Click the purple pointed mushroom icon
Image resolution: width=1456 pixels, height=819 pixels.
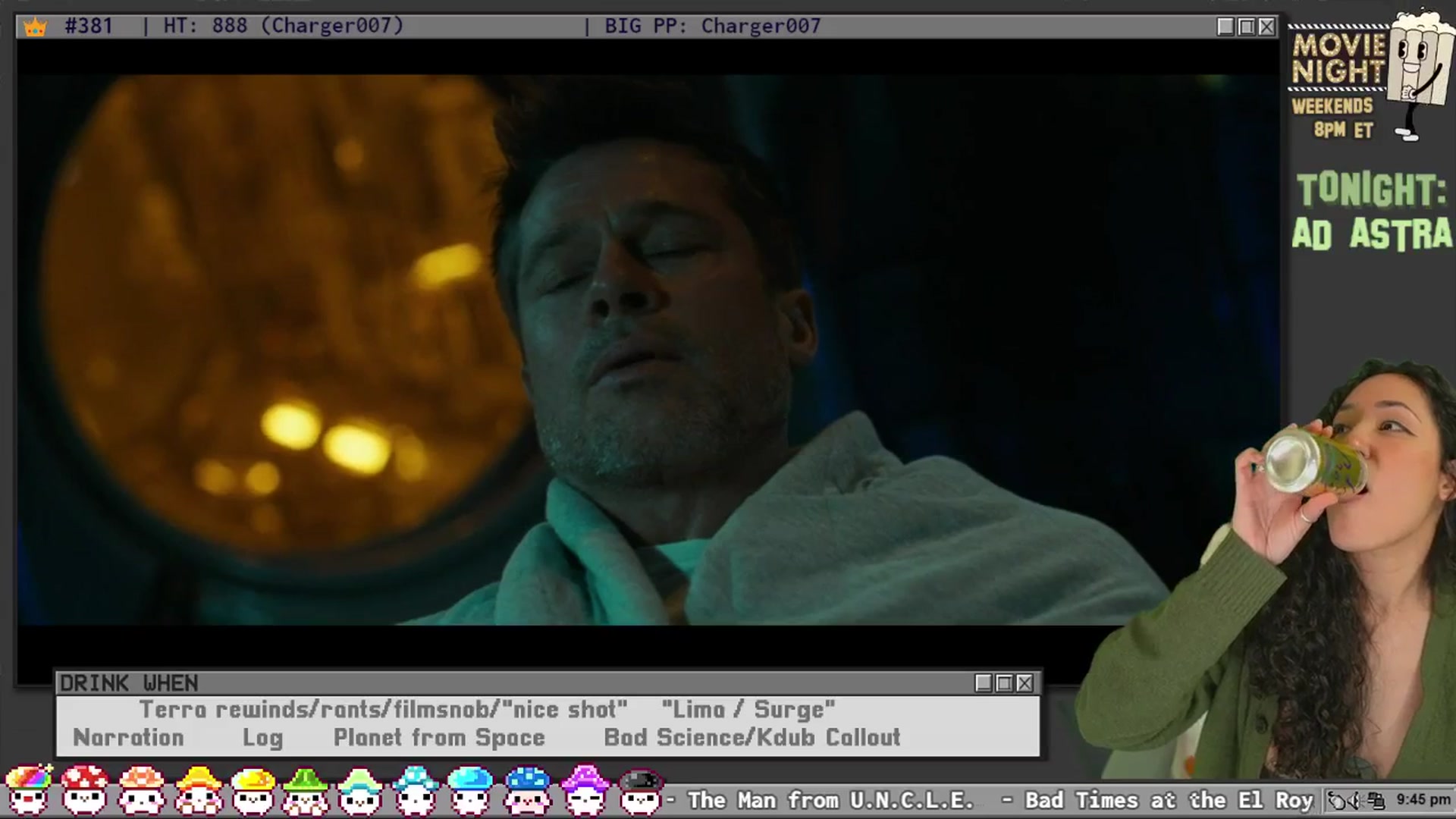tap(585, 790)
